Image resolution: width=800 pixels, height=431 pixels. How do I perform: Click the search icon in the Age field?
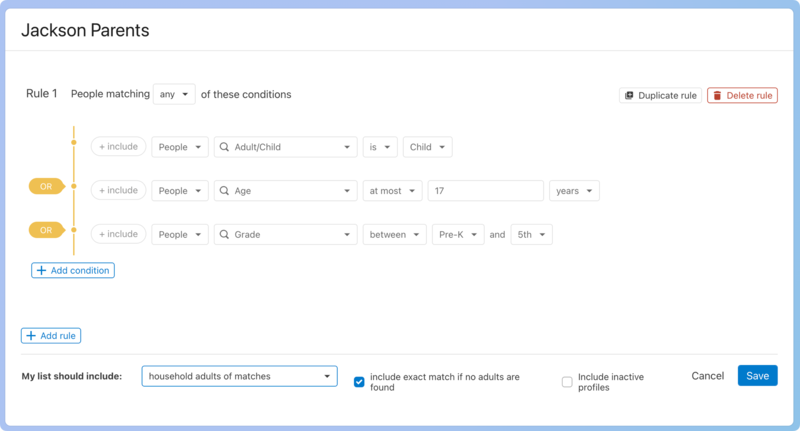pos(225,190)
